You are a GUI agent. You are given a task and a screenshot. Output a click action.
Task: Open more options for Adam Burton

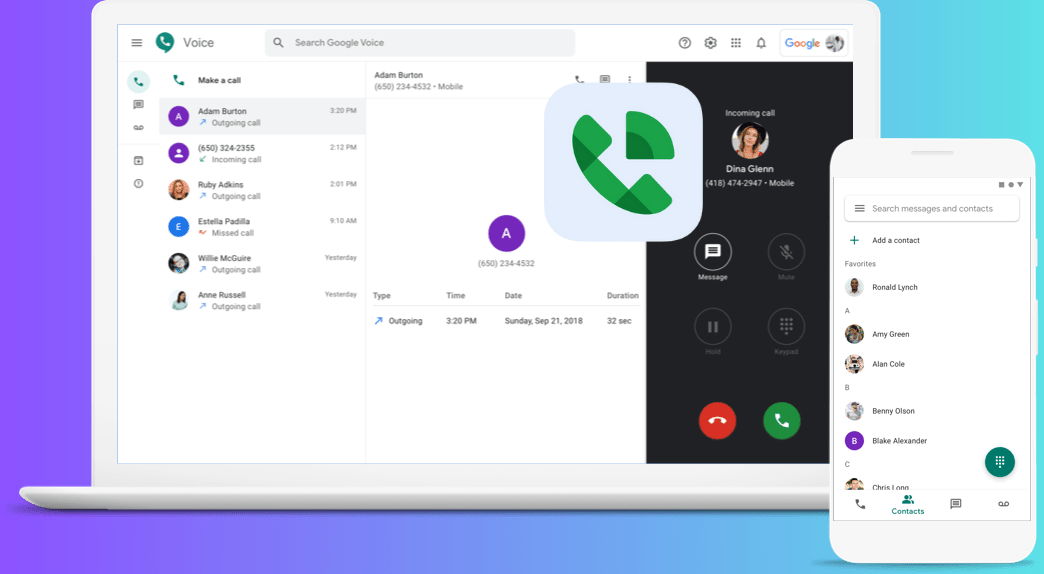629,80
